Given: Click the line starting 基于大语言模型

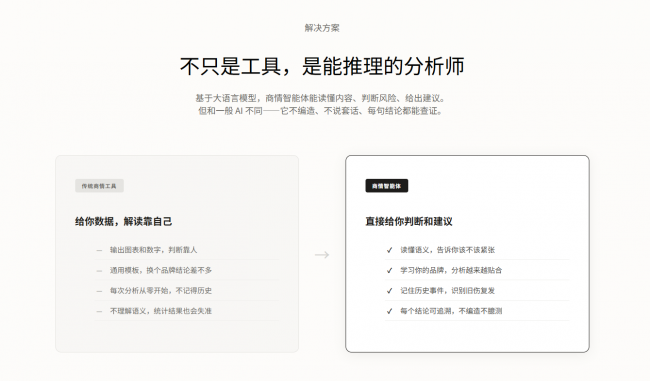Looking at the screenshot, I should point(320,98).
